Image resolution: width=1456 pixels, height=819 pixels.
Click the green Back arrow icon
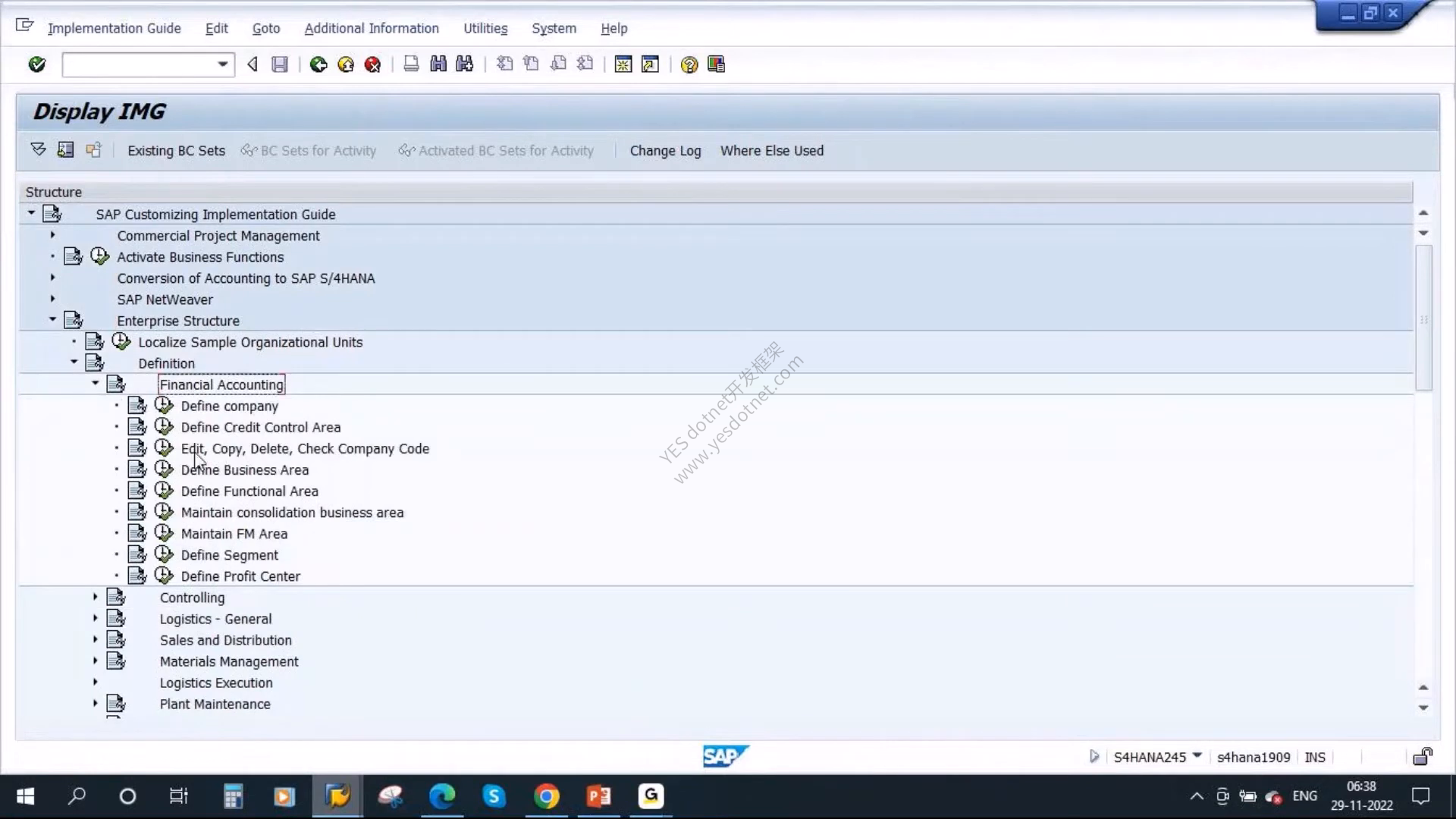pos(318,64)
